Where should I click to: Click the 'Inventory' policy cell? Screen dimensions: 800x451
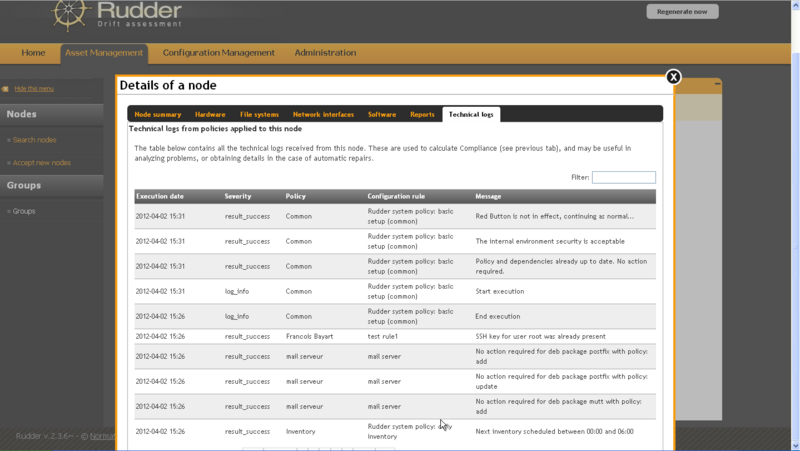tap(301, 432)
